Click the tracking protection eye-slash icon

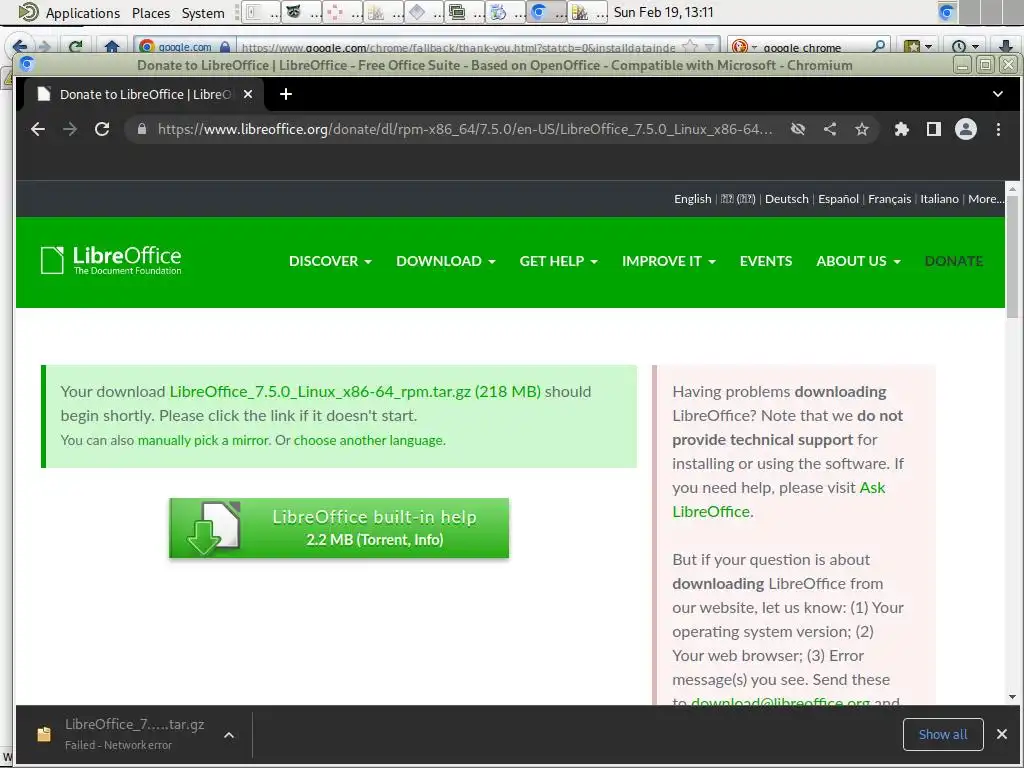798,129
